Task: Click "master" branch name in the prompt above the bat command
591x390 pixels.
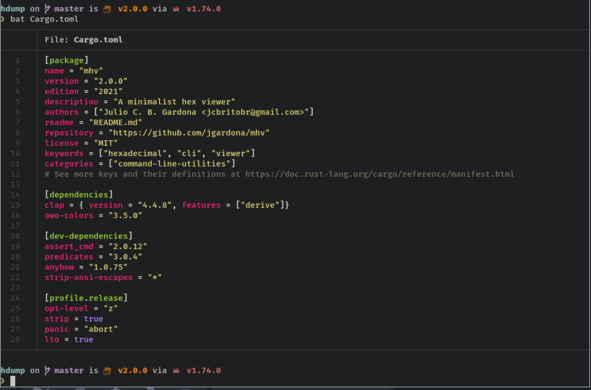Action: [x=69, y=9]
